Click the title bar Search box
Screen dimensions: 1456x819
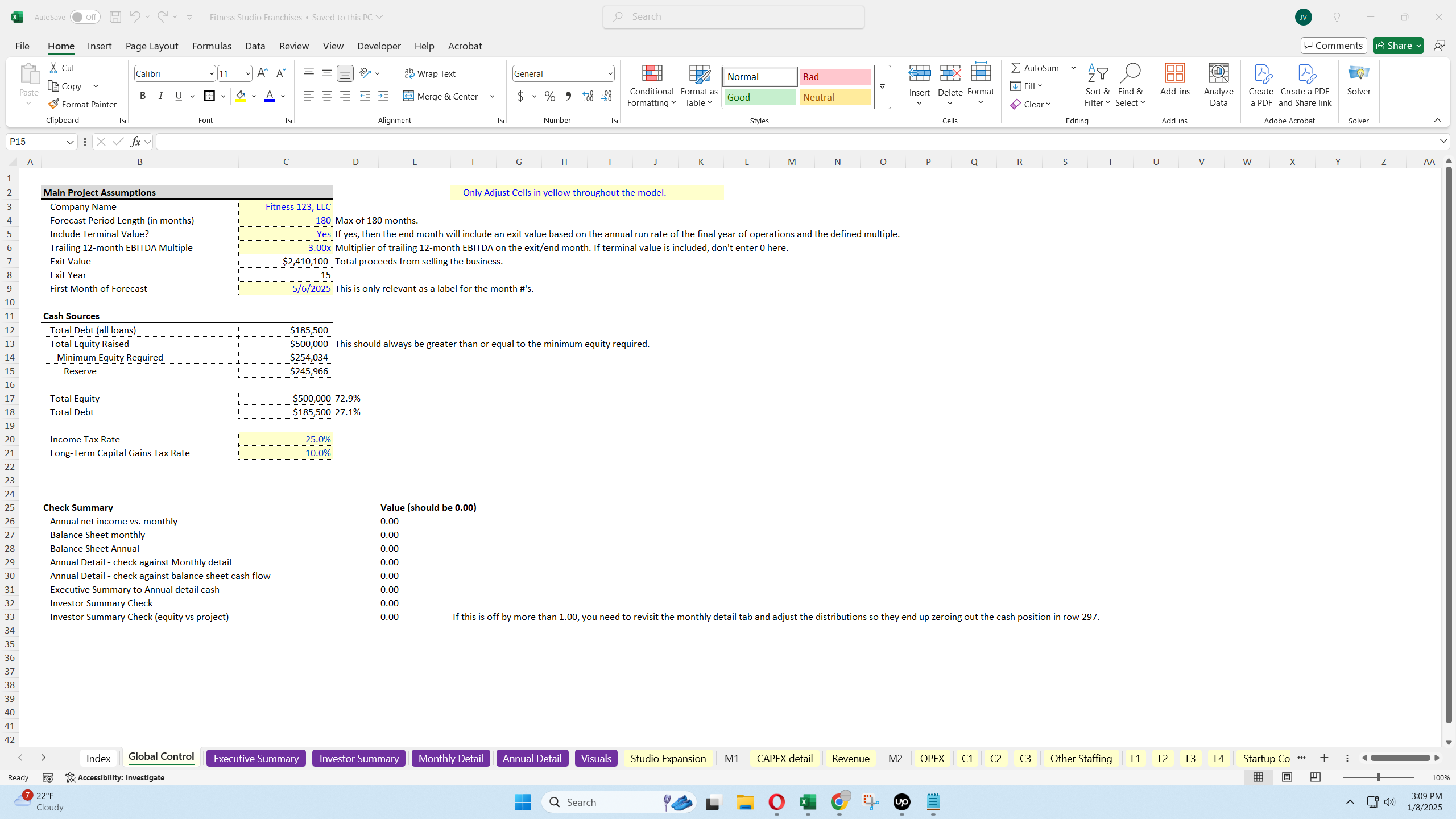[734, 17]
